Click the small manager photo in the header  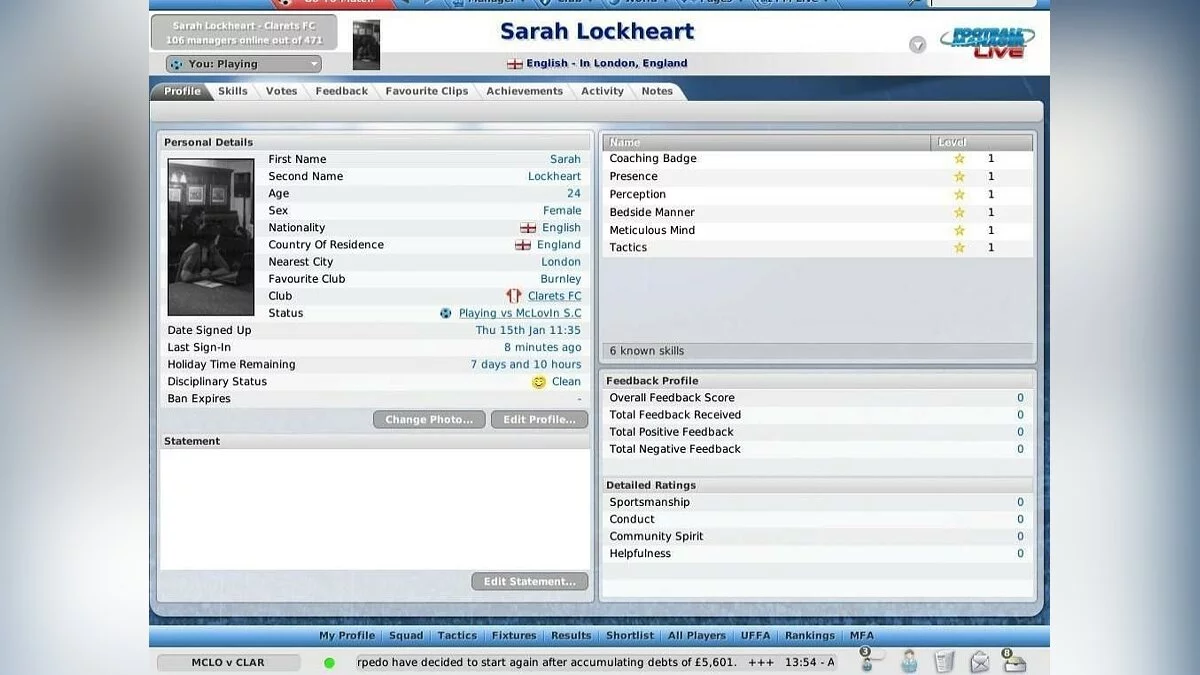click(366, 45)
